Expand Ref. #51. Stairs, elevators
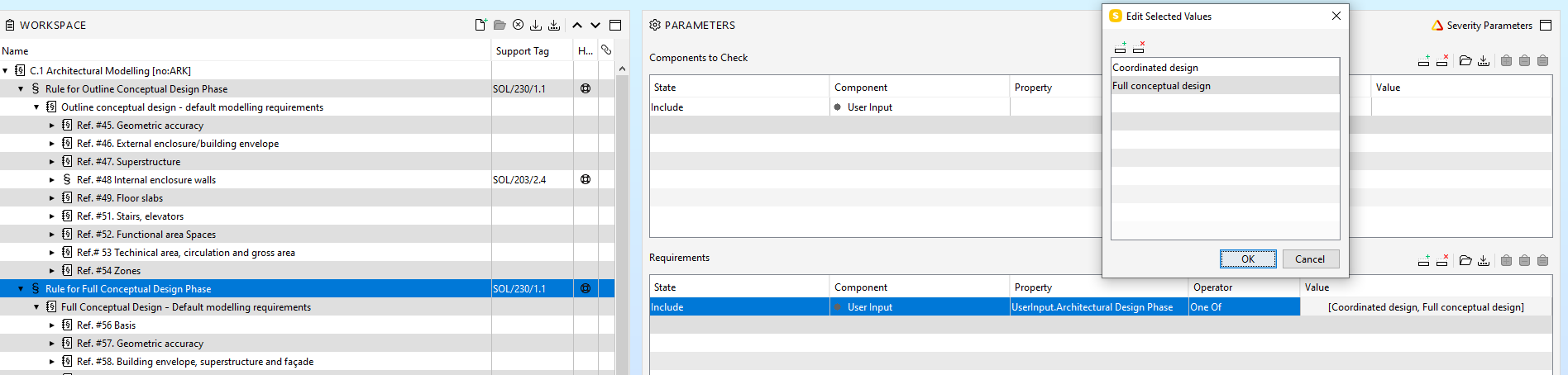Image resolution: width=1568 pixels, height=375 pixels. [52, 216]
